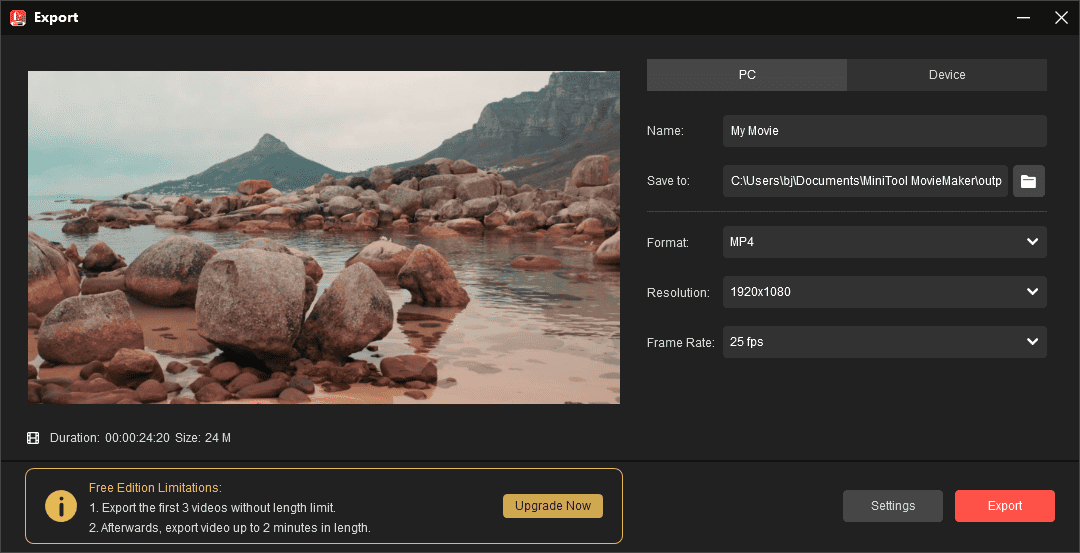The image size is (1080, 553).
Task: Click the MiniTool MovieMaker app logo icon
Action: pyautogui.click(x=18, y=18)
